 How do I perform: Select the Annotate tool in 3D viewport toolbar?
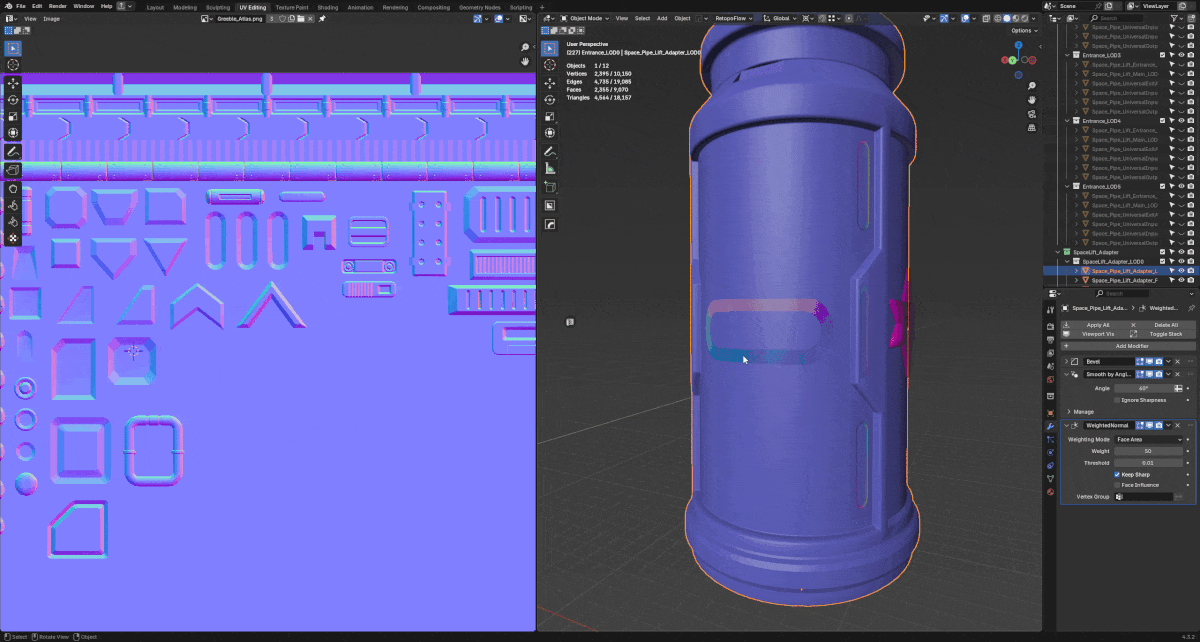pyautogui.click(x=550, y=152)
